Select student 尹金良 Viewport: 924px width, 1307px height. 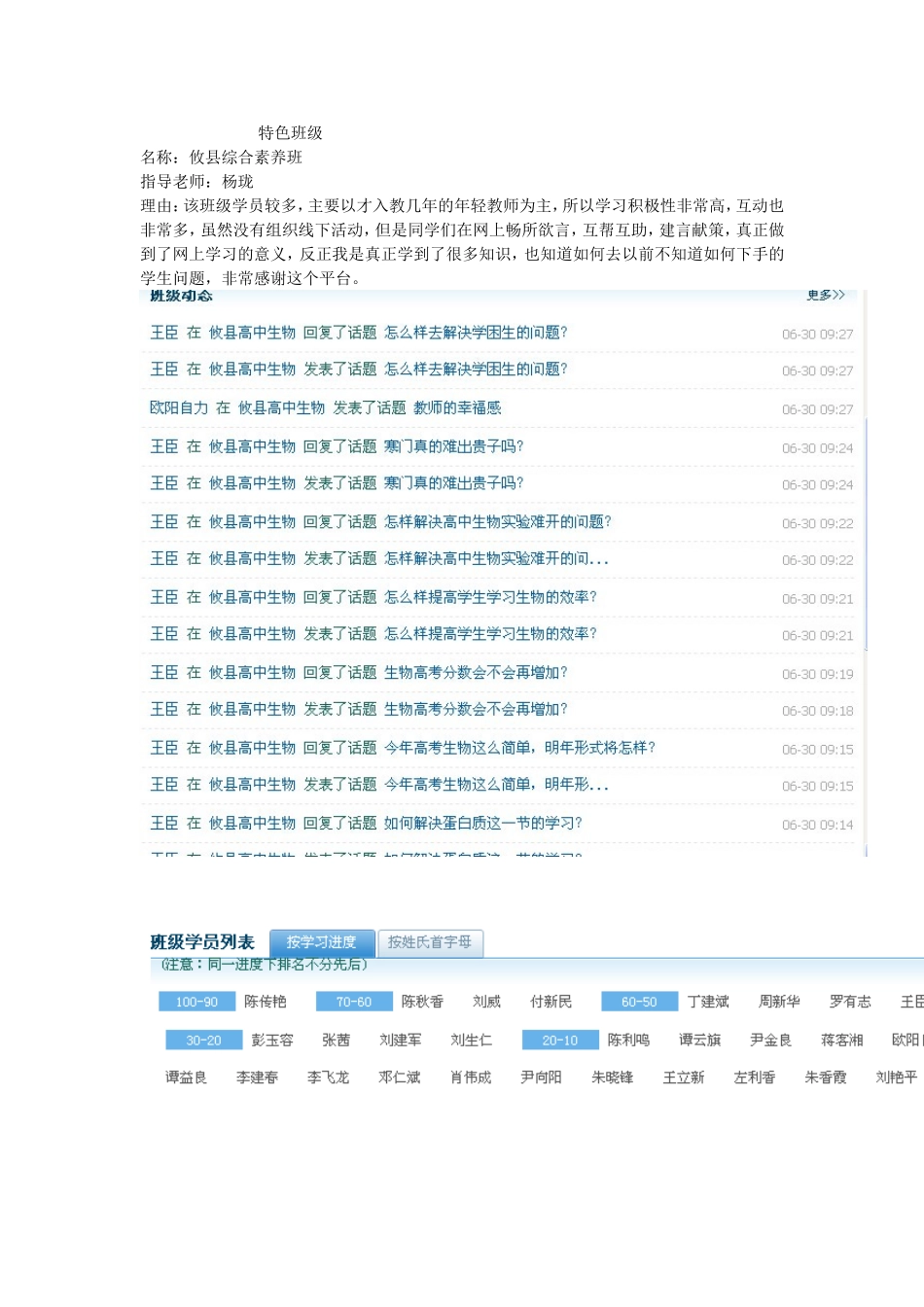click(x=771, y=1041)
